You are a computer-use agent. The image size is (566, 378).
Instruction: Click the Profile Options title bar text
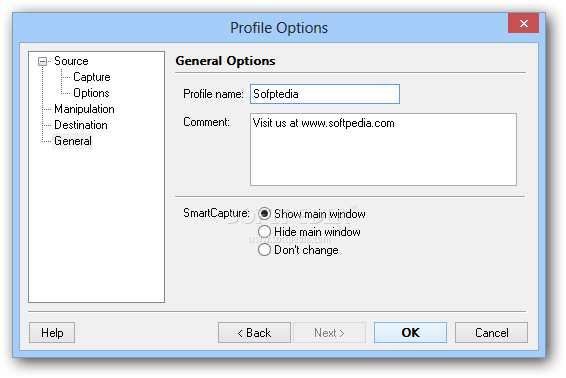click(279, 28)
